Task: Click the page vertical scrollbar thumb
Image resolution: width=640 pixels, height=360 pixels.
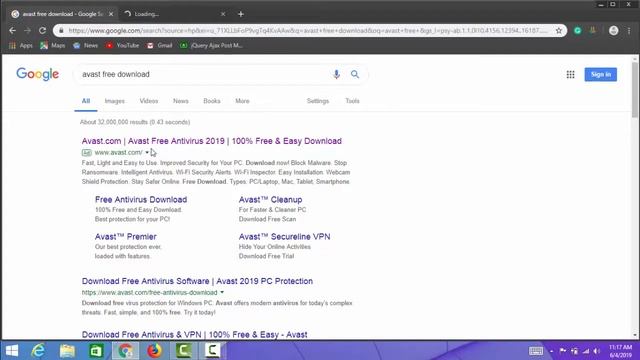Action: pyautogui.click(x=635, y=90)
